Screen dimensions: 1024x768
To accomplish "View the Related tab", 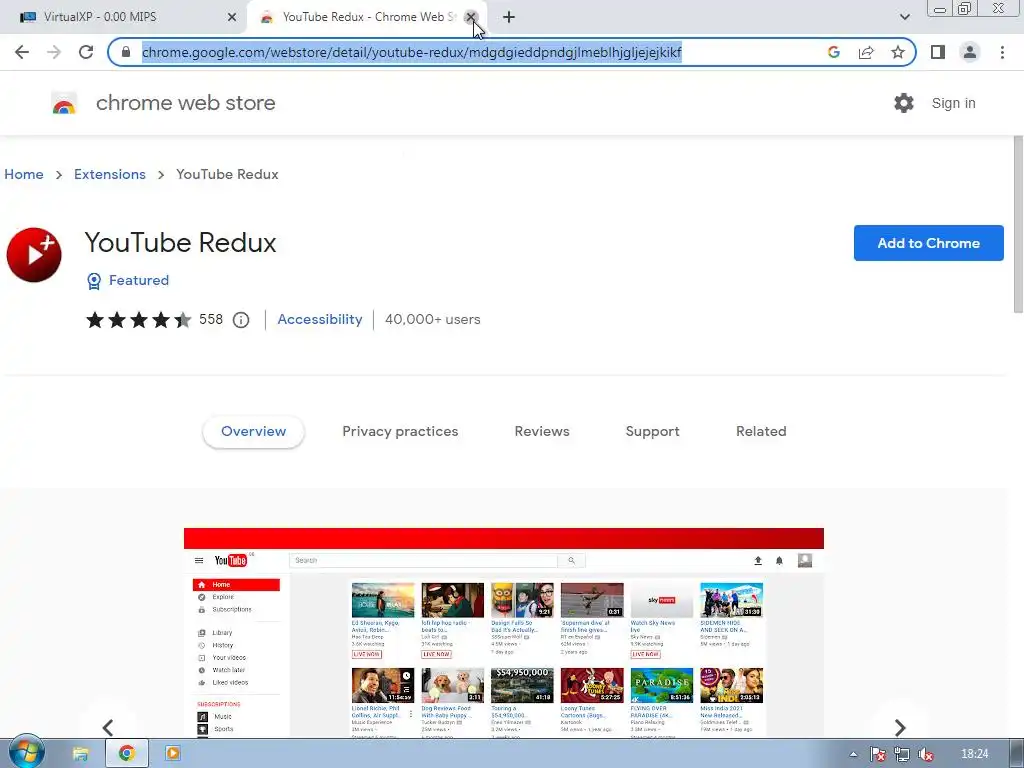I will pos(761,432).
